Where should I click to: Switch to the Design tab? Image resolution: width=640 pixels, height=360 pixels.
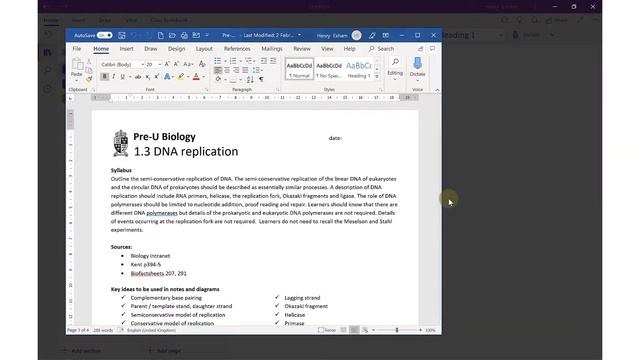(176, 49)
